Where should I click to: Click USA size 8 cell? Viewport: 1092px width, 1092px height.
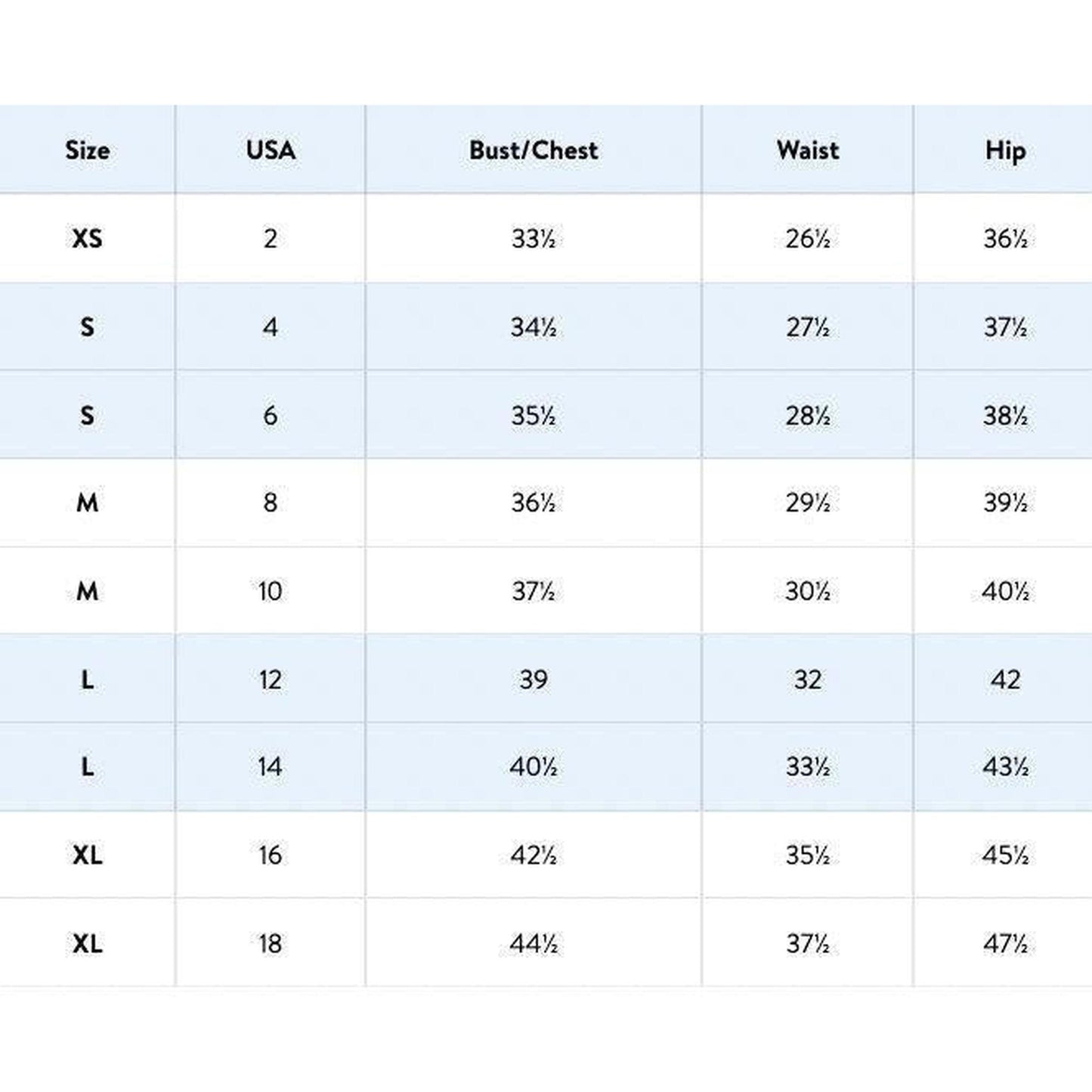[x=271, y=503]
